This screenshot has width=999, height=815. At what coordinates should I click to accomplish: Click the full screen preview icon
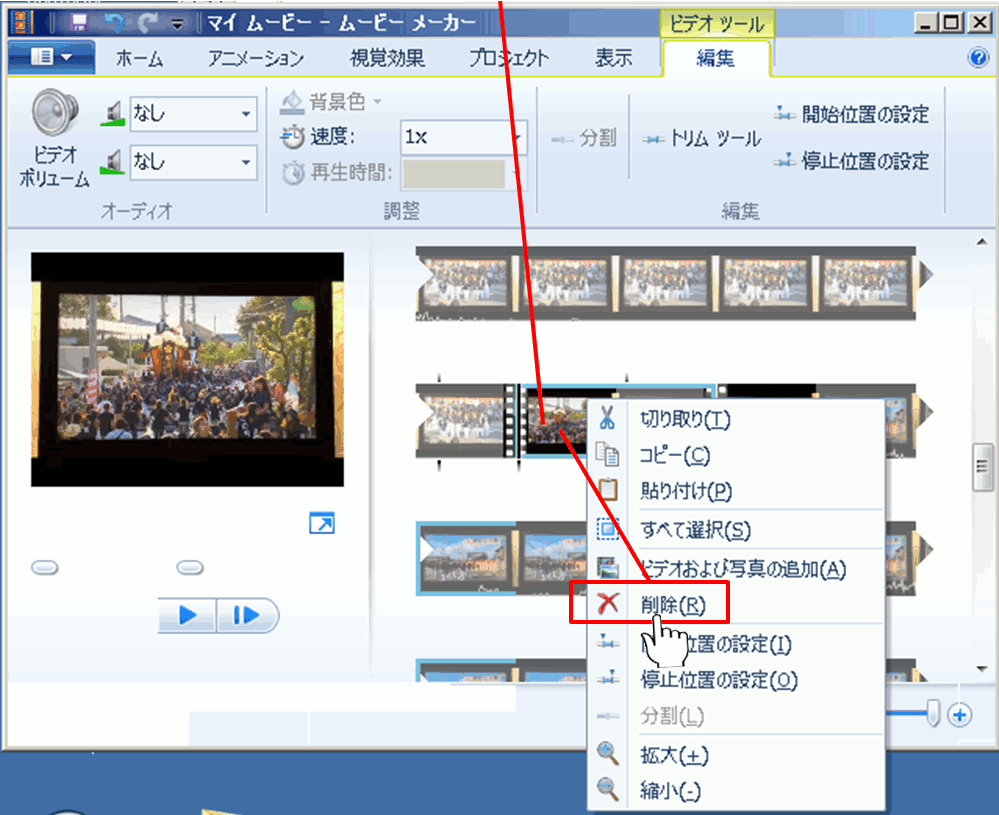click(322, 523)
